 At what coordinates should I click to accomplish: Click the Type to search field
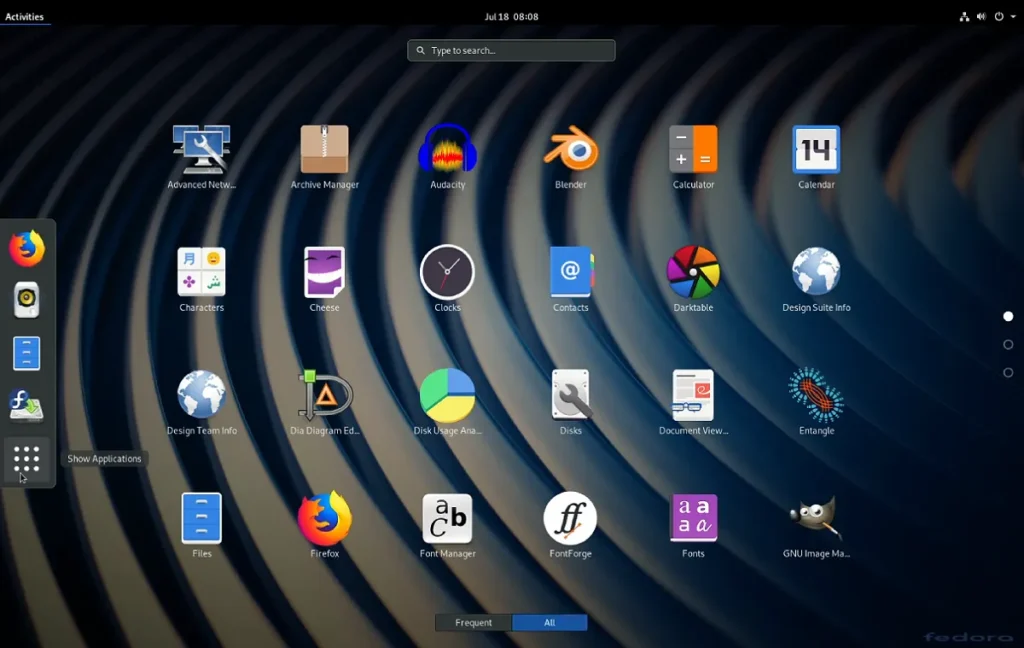(511, 50)
